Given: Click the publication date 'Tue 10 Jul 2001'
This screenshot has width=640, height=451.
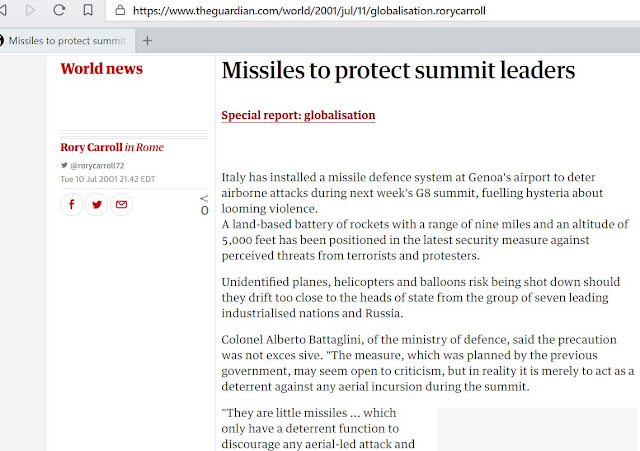Looking at the screenshot, I should point(91,179).
